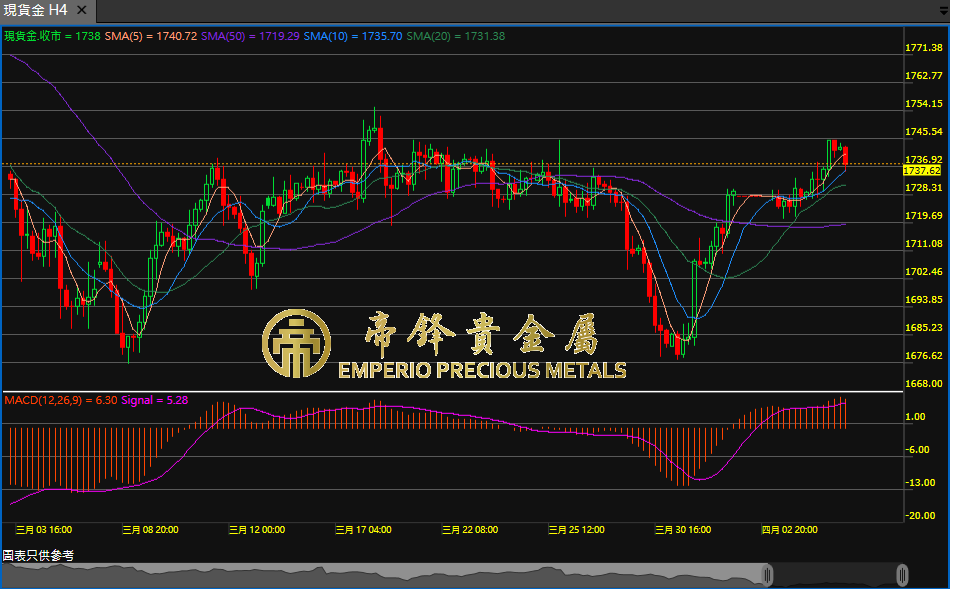Click the 1754.15 price axis label
This screenshot has height=589, width=956.
[924, 104]
